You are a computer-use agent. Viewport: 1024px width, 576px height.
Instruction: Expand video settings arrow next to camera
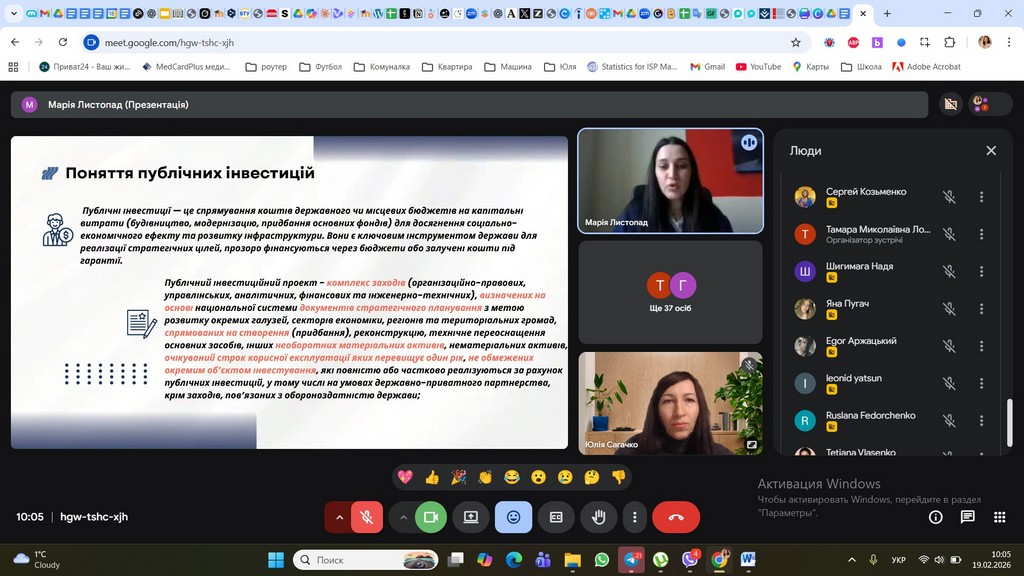coord(403,517)
